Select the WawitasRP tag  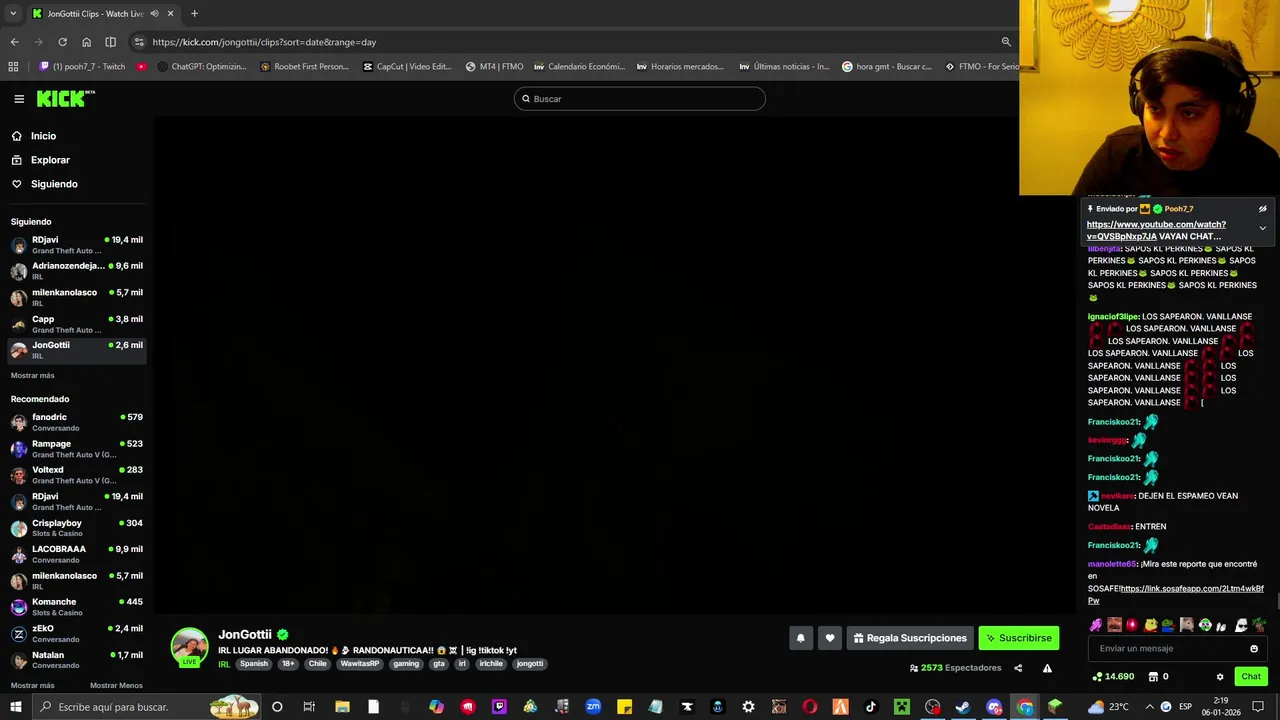tap(360, 664)
